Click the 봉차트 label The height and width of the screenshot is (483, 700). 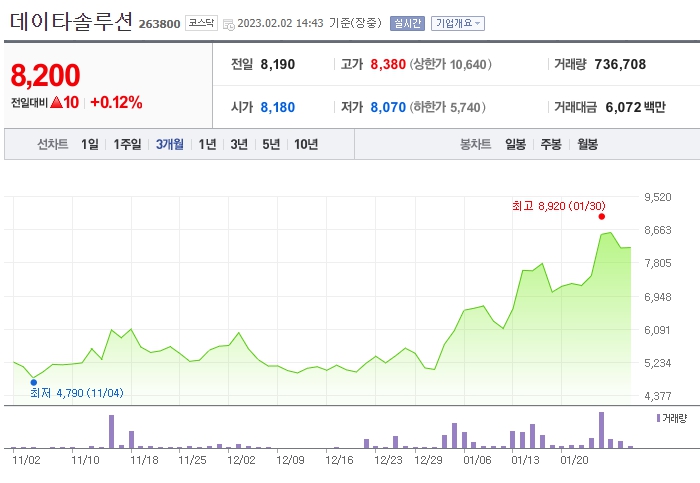475,144
